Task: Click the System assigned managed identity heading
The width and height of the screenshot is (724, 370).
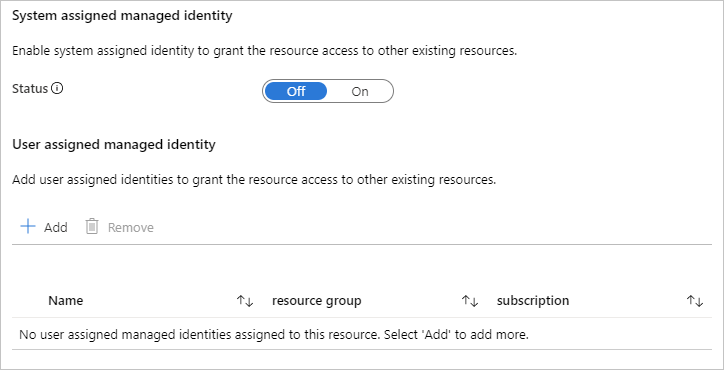Action: (122, 16)
